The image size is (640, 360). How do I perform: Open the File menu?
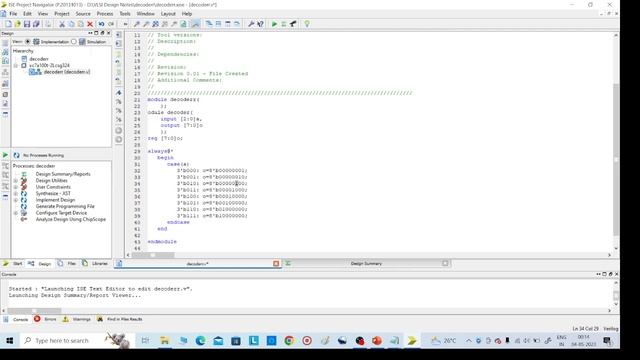[x=13, y=14]
